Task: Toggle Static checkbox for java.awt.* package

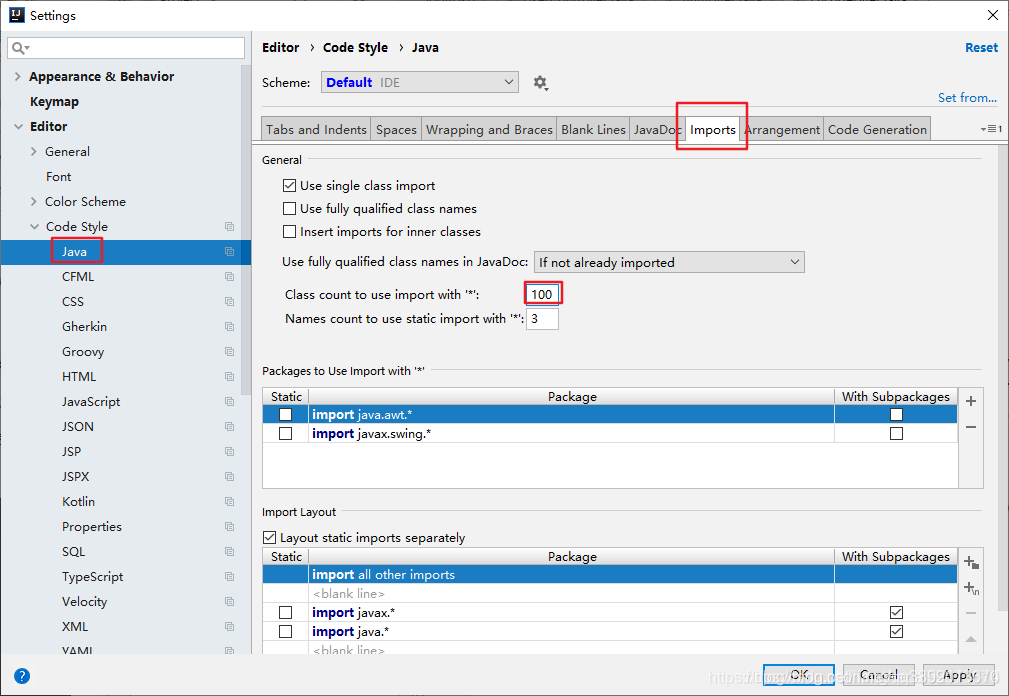Action: coord(286,415)
